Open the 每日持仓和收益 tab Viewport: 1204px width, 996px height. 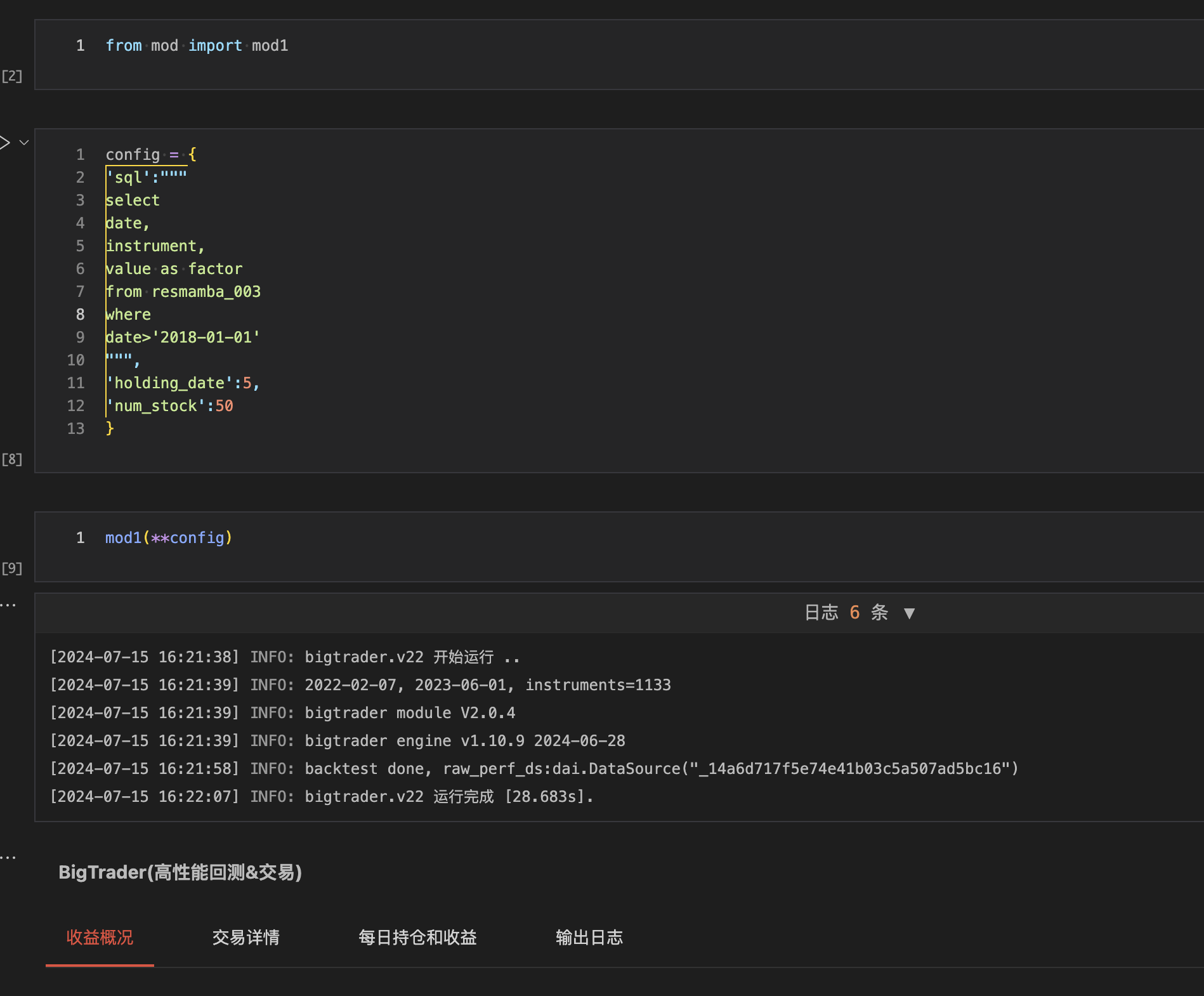[417, 937]
